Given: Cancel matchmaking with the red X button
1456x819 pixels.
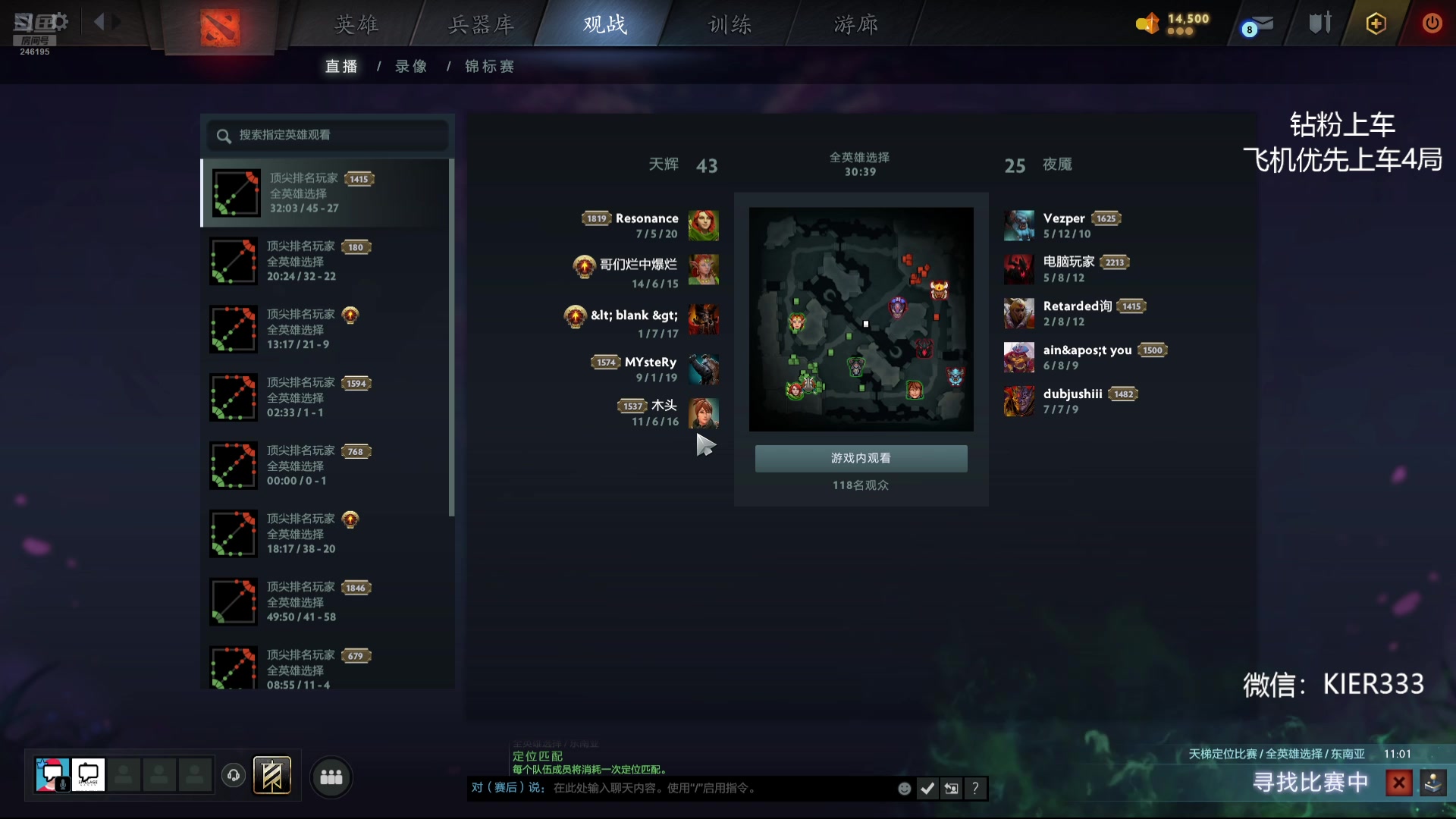Looking at the screenshot, I should coord(1398,783).
